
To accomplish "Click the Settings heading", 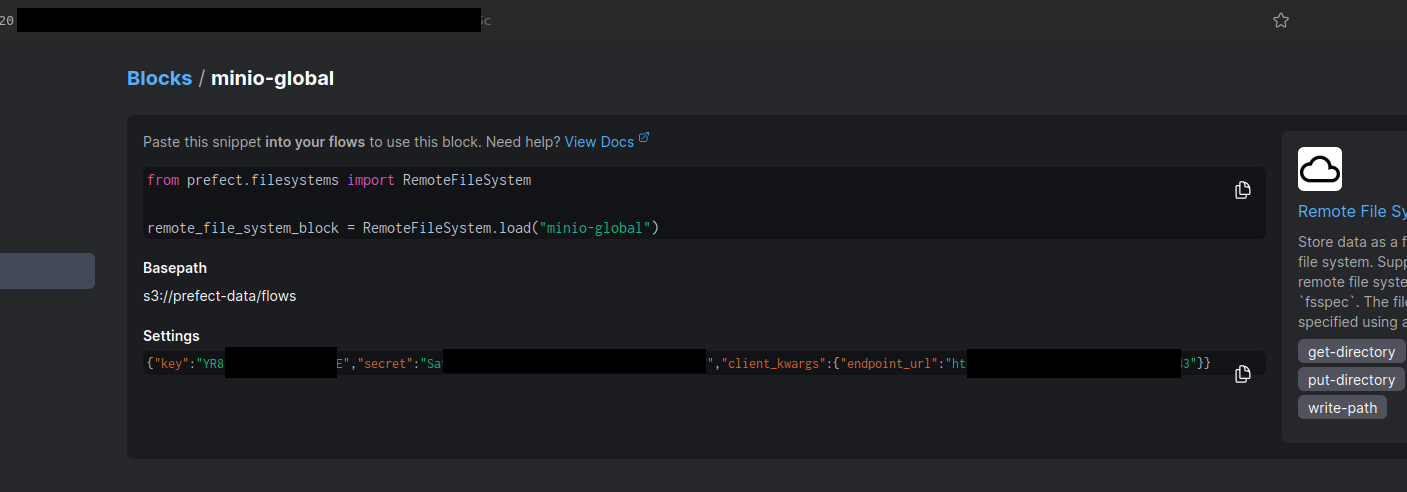I will point(171,336).
